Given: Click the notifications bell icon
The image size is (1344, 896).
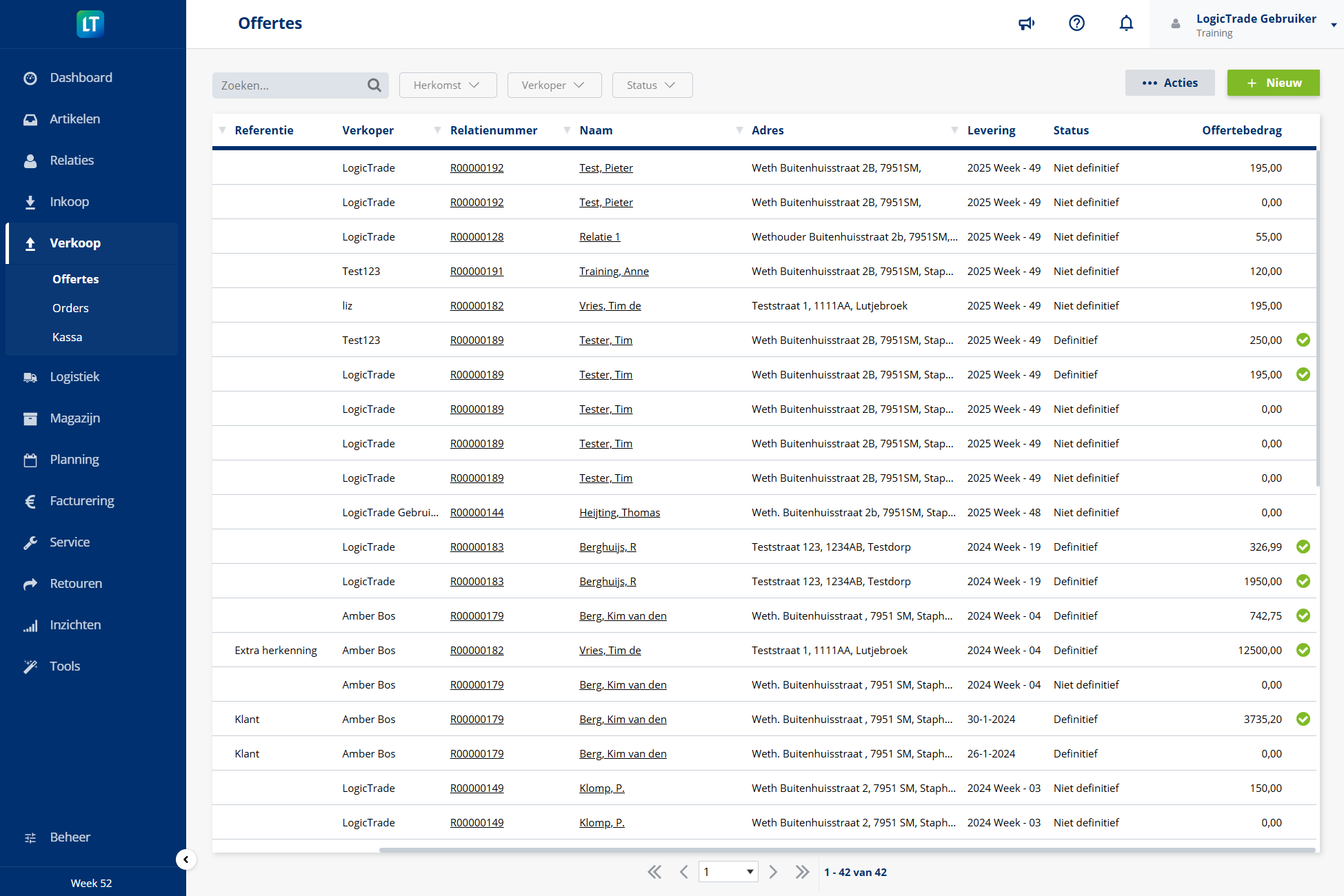Looking at the screenshot, I should click(1126, 23).
